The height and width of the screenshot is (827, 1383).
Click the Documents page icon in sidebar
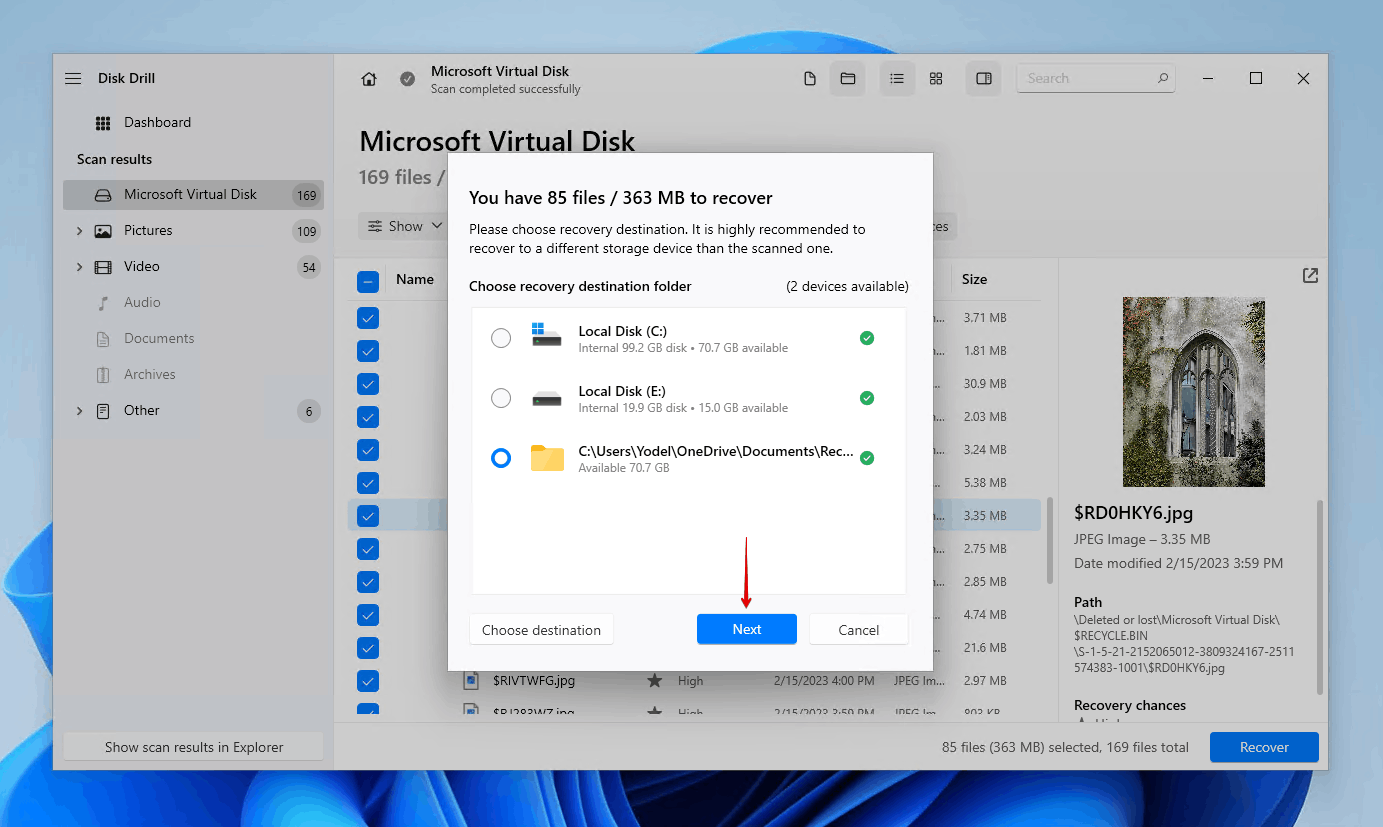[x=103, y=339]
